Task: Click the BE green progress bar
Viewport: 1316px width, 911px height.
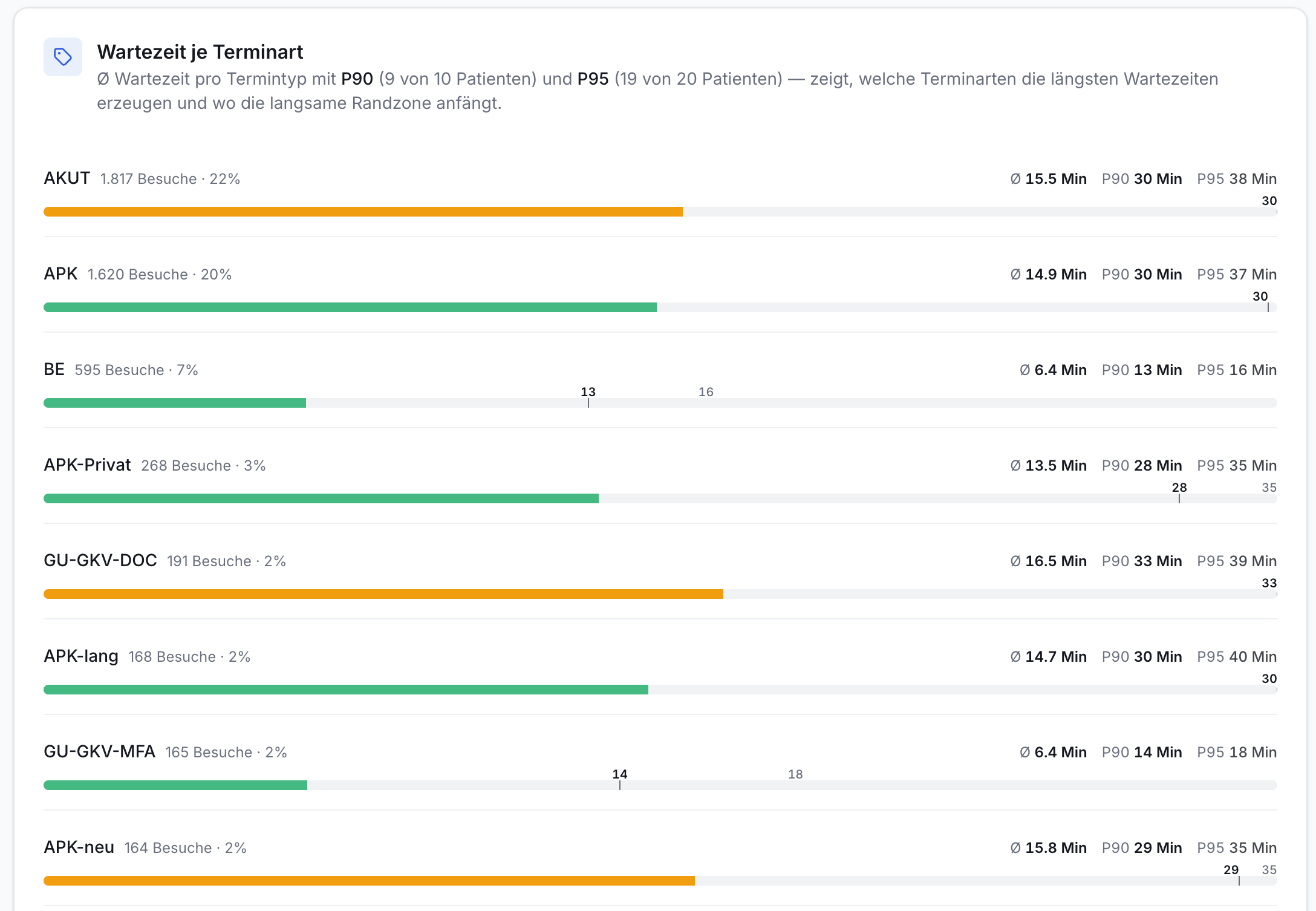Action: point(175,403)
